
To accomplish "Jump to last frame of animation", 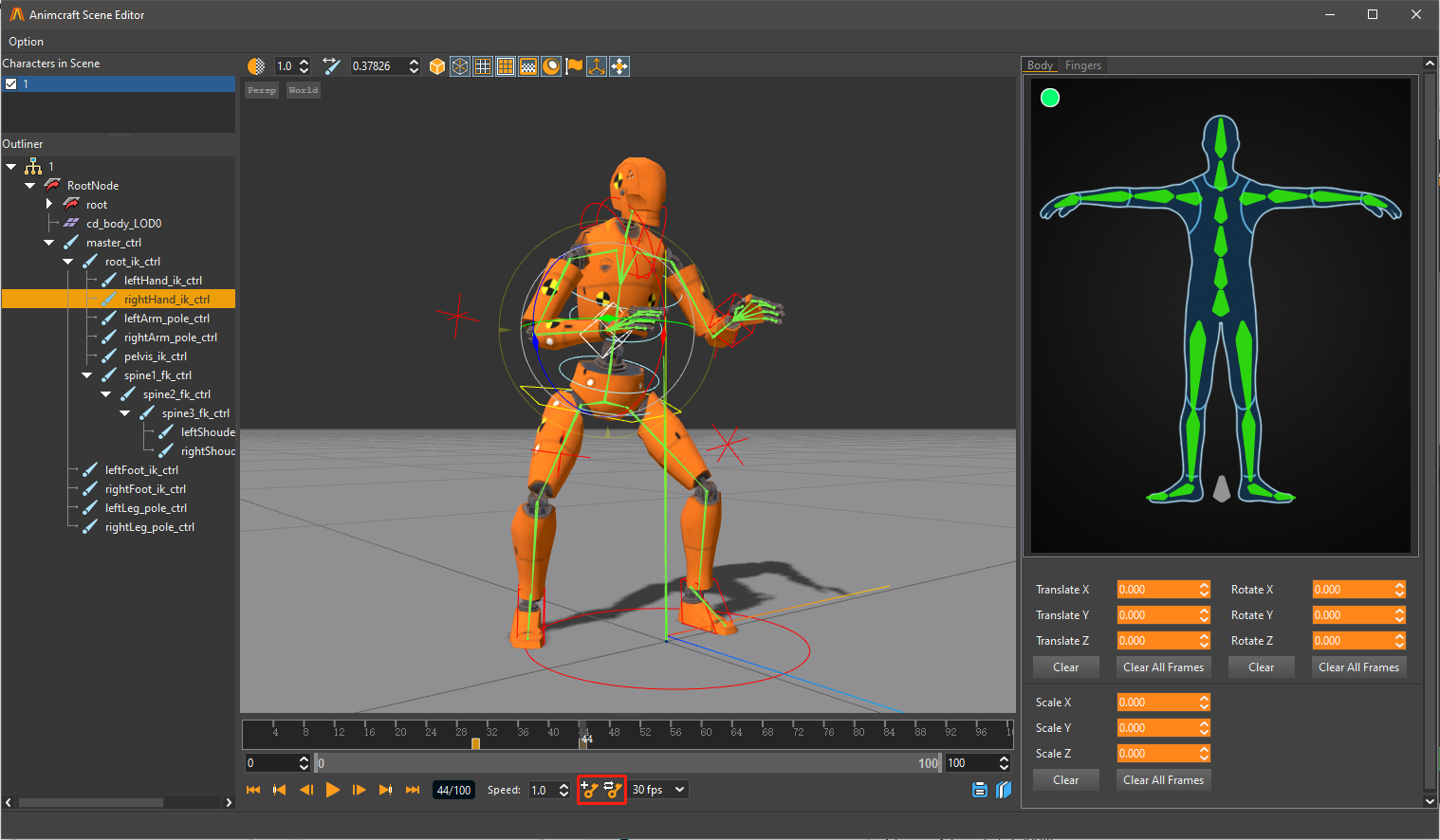I will click(x=413, y=790).
